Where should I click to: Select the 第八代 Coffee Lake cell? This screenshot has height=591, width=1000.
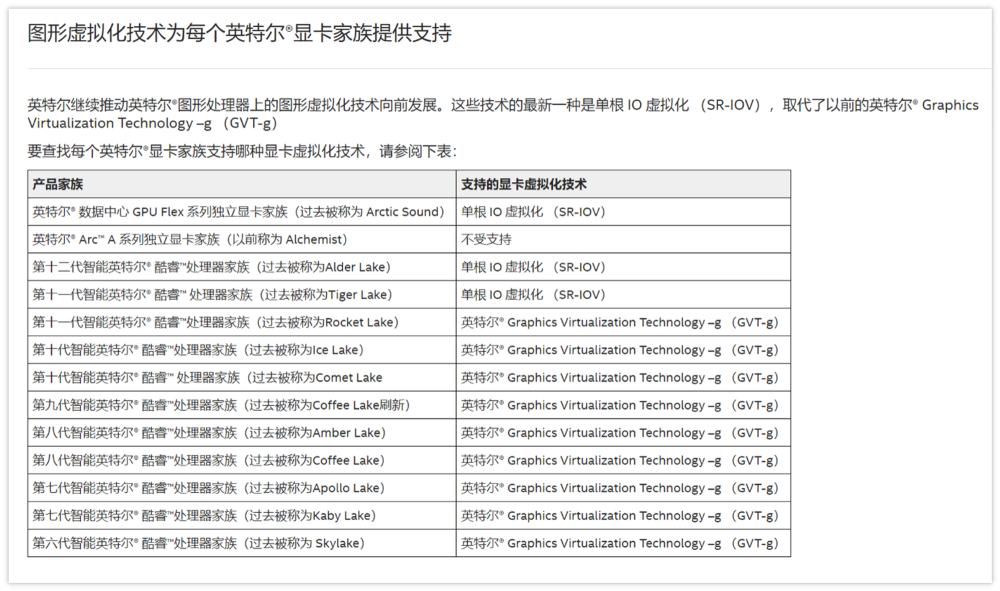242,460
